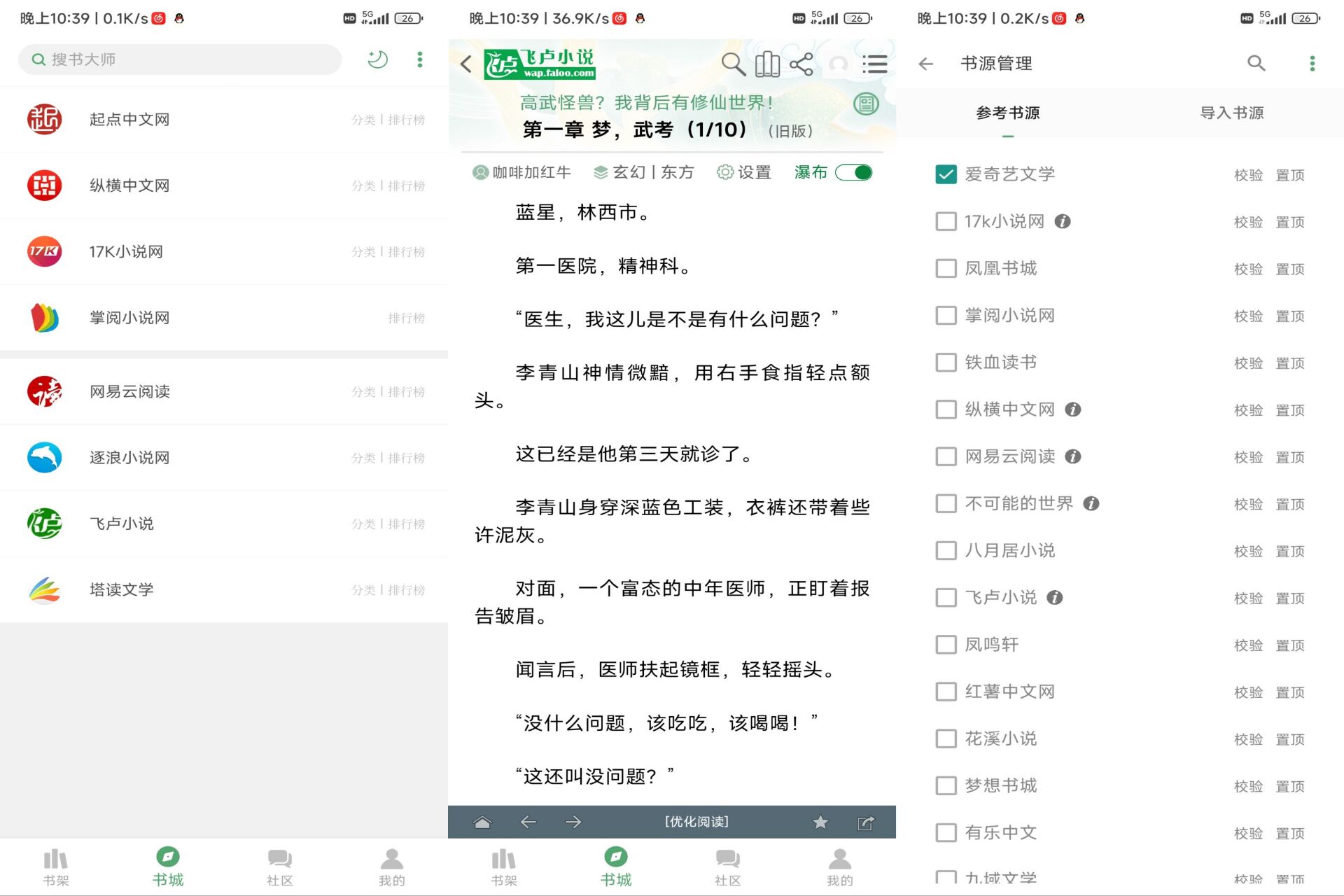
Task: Check the 铁血读书 source checkbox
Action: coord(946,363)
